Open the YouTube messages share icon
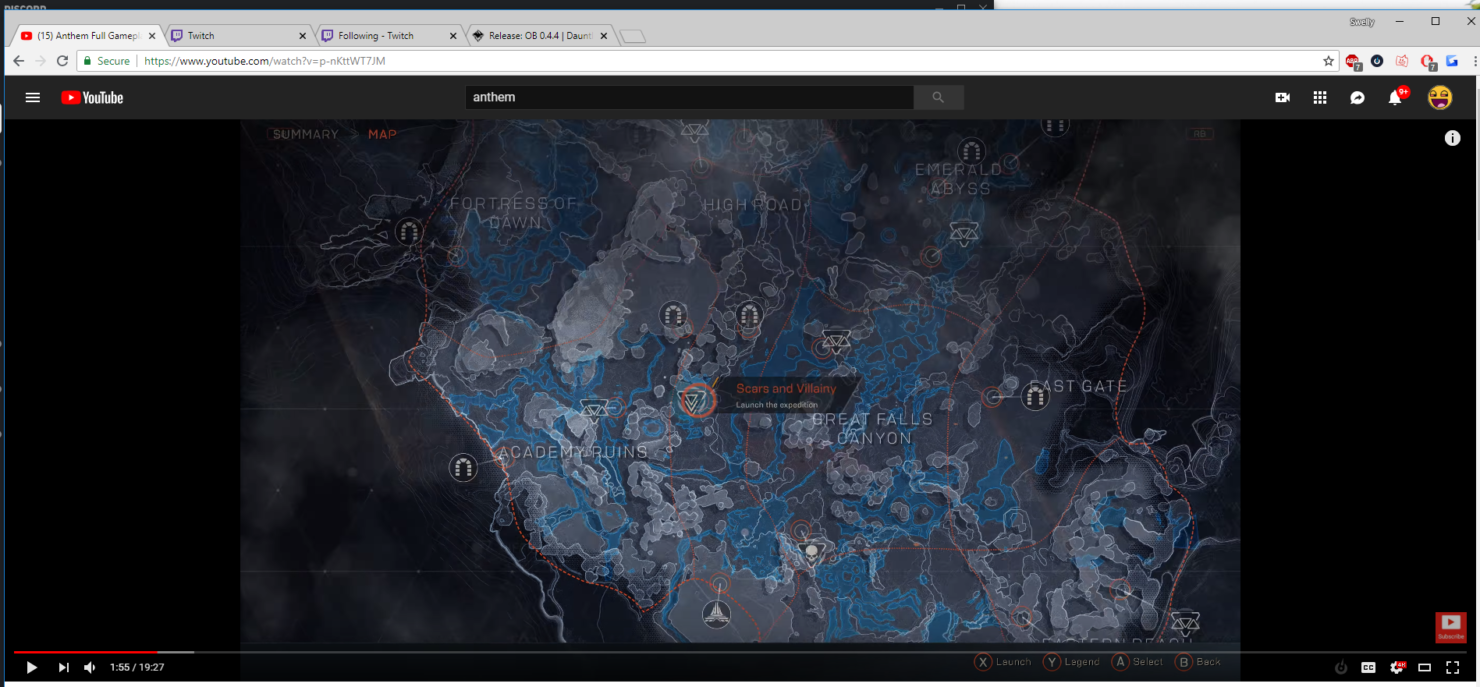The image size is (1480, 687). point(1357,98)
